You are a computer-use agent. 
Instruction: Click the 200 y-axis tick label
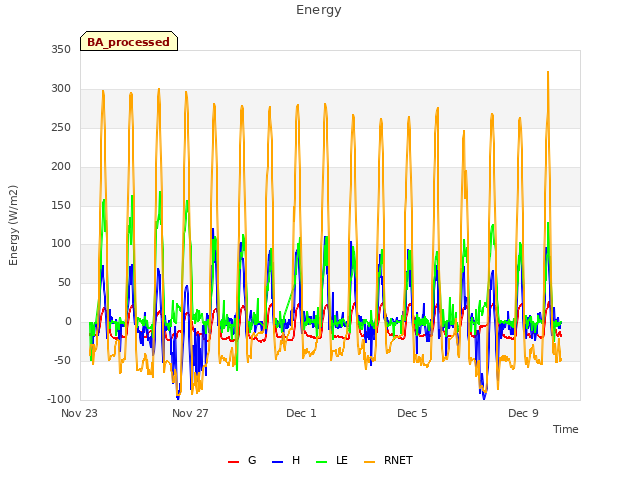[61, 167]
